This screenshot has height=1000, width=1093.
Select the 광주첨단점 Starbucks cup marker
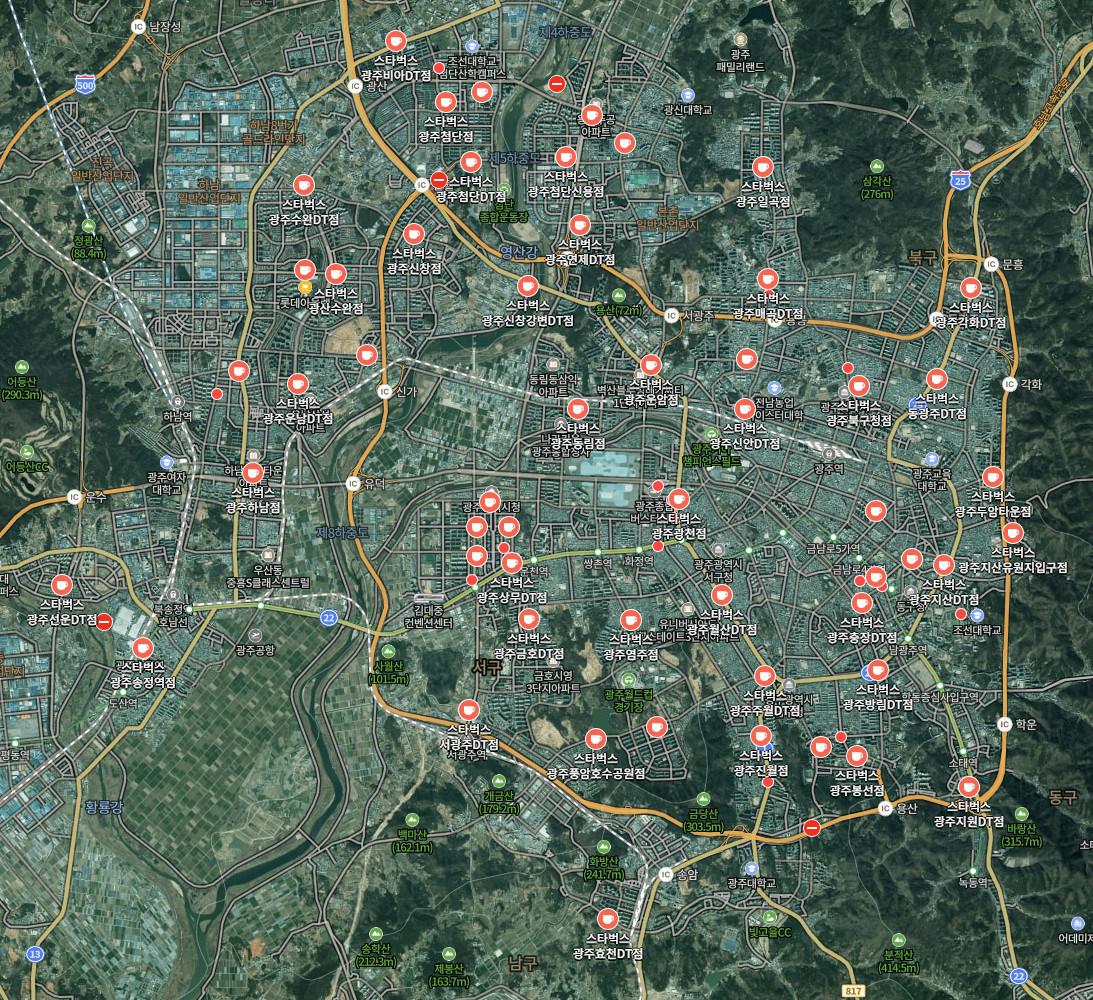pyautogui.click(x=445, y=102)
